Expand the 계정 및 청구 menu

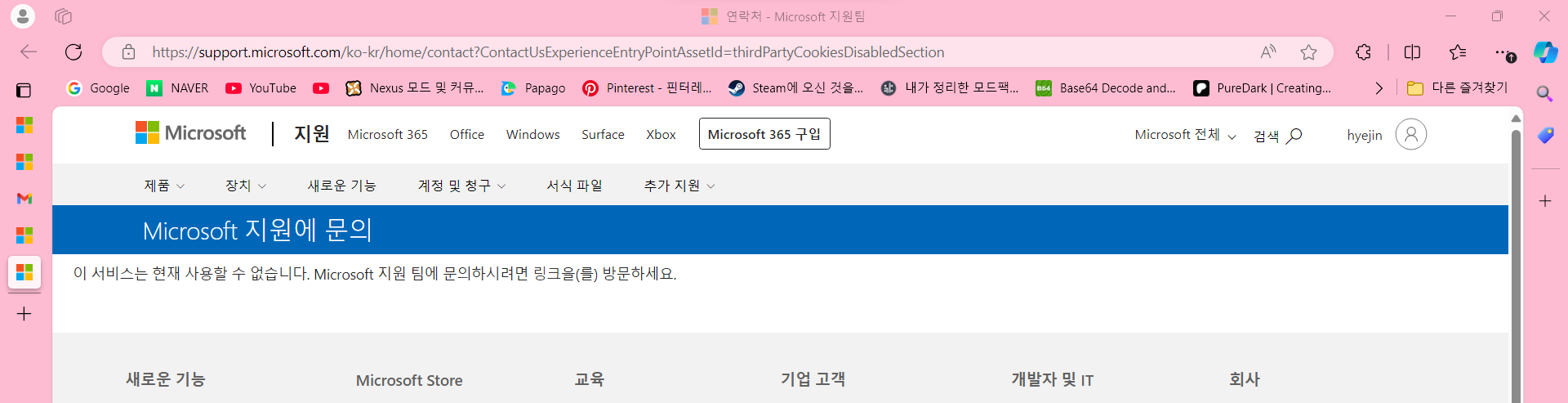pos(462,186)
